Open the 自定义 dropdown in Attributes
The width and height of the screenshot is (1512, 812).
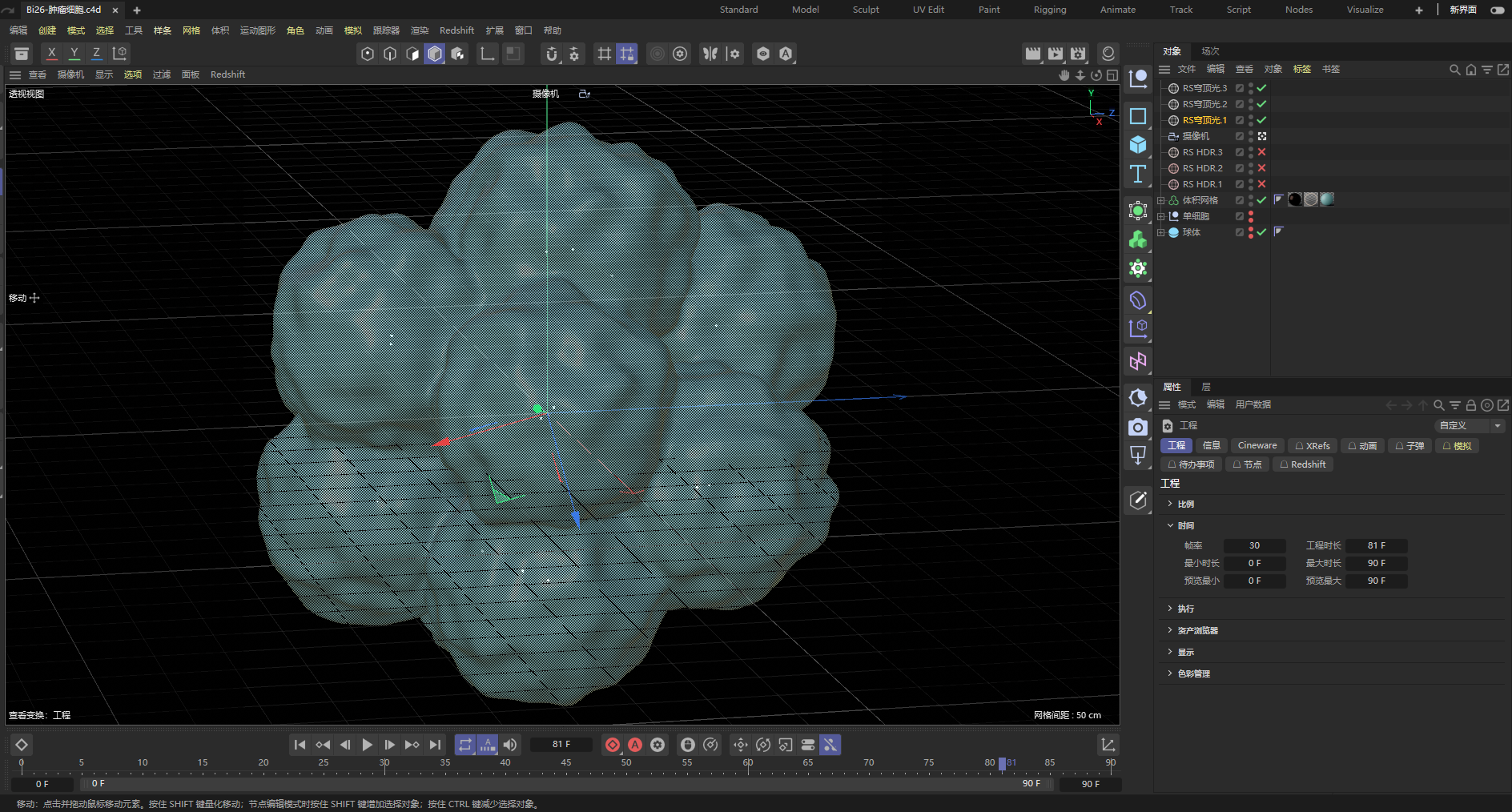coord(1469,425)
